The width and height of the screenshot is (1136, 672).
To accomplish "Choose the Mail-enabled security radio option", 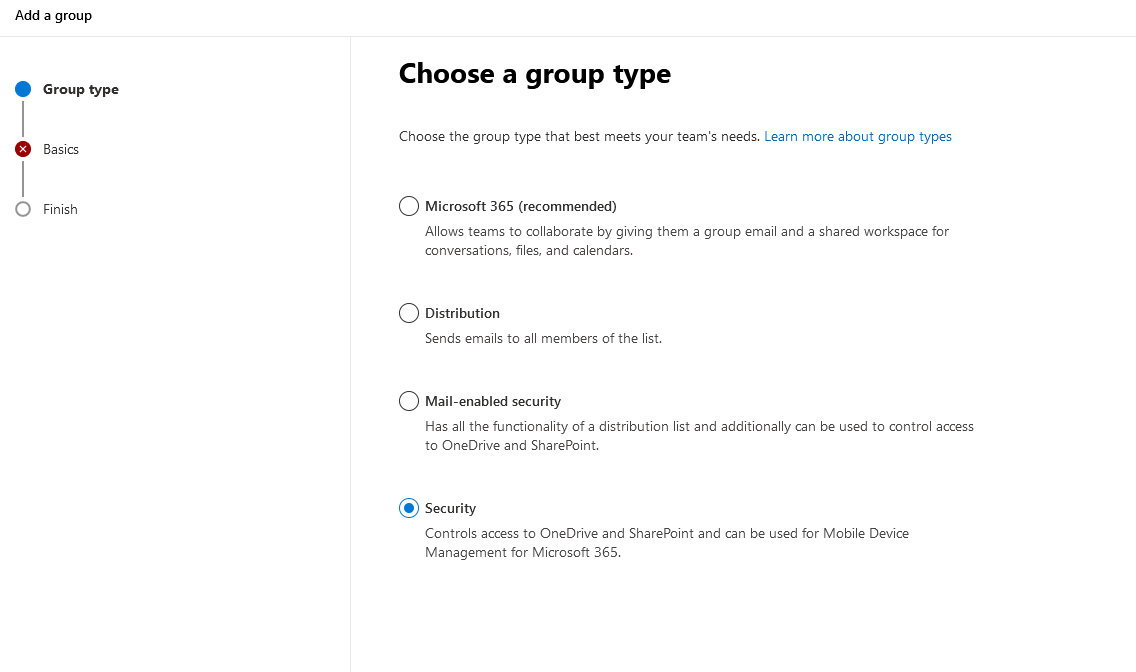I will coord(409,401).
